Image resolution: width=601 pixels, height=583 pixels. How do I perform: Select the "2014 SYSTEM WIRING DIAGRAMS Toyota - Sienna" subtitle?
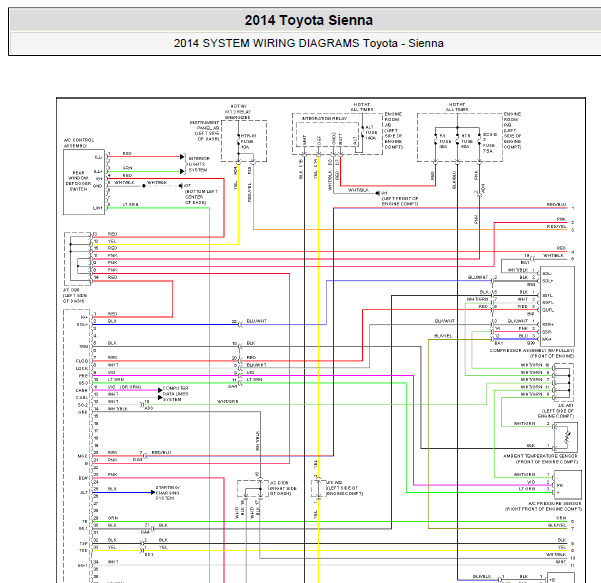coord(309,43)
